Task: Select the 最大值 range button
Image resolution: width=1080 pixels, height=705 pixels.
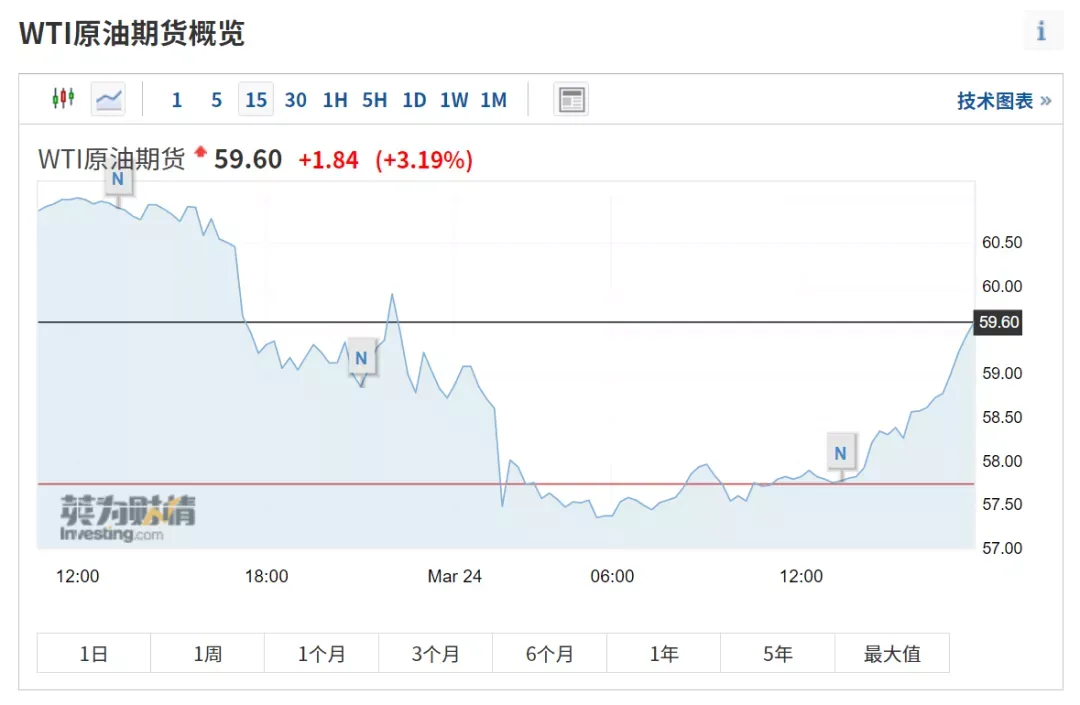Action: pos(892,653)
